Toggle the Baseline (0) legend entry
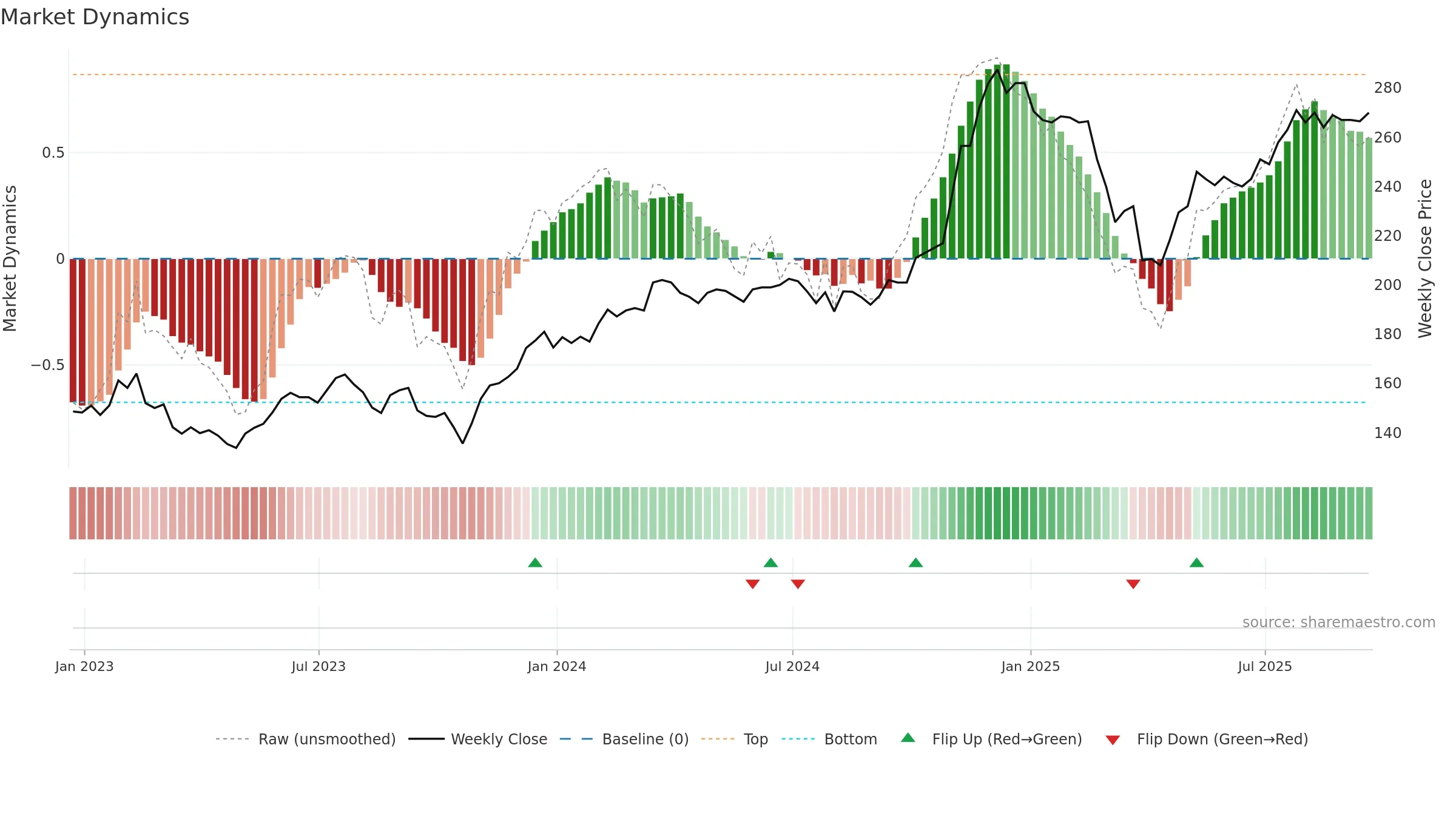Image resolution: width=1456 pixels, height=819 pixels. pos(624,739)
